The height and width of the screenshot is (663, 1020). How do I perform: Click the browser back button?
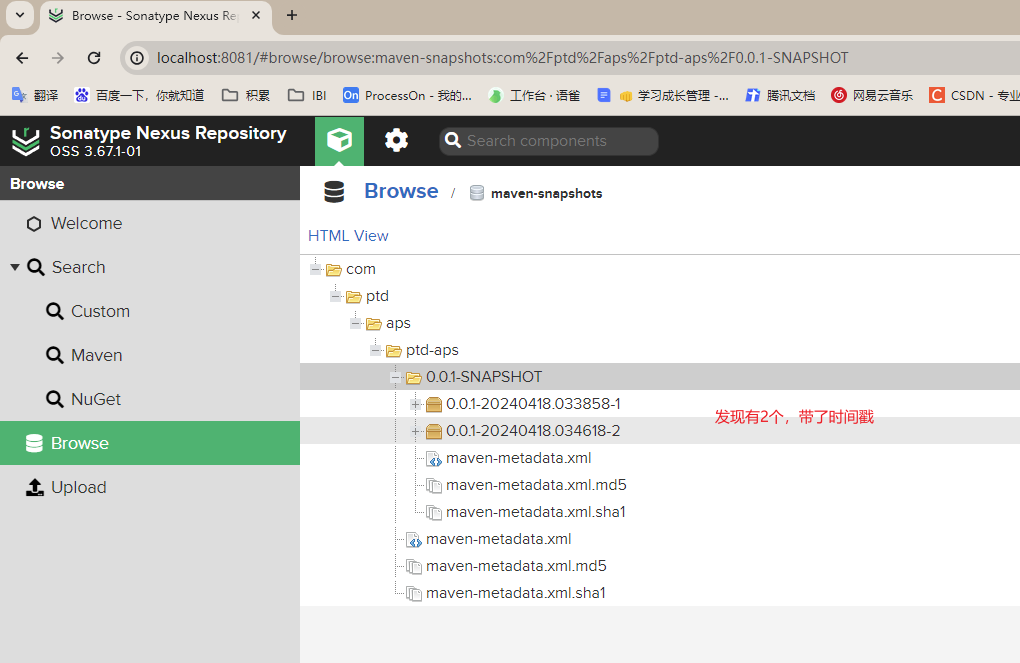coord(22,58)
